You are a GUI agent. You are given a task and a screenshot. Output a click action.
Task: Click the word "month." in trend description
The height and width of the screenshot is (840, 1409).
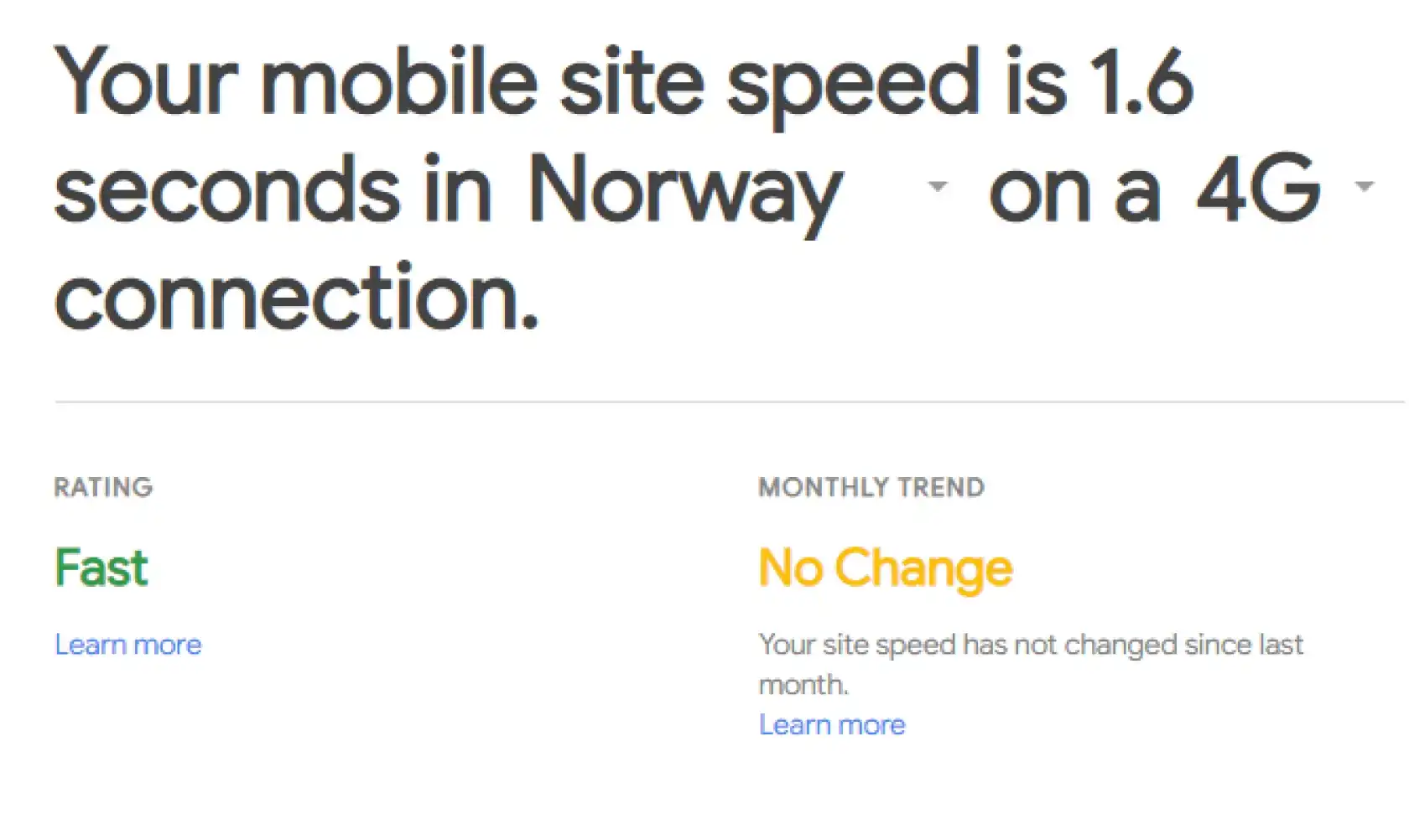click(x=803, y=685)
